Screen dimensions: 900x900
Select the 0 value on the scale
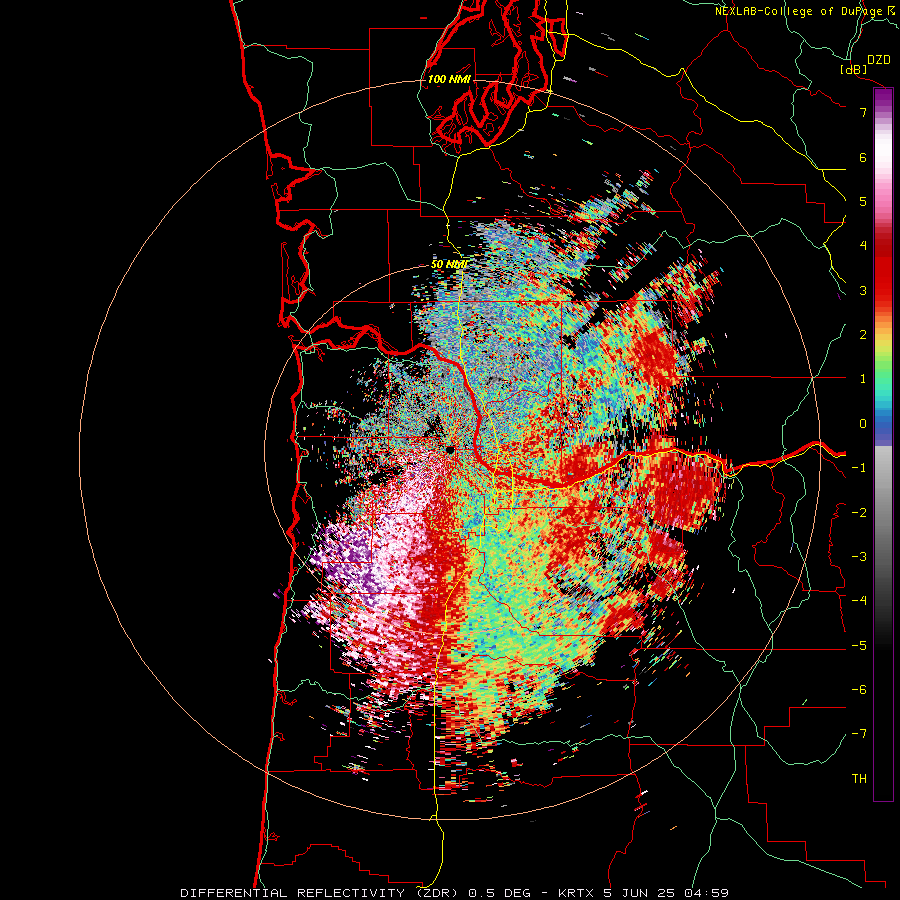pyautogui.click(x=863, y=424)
